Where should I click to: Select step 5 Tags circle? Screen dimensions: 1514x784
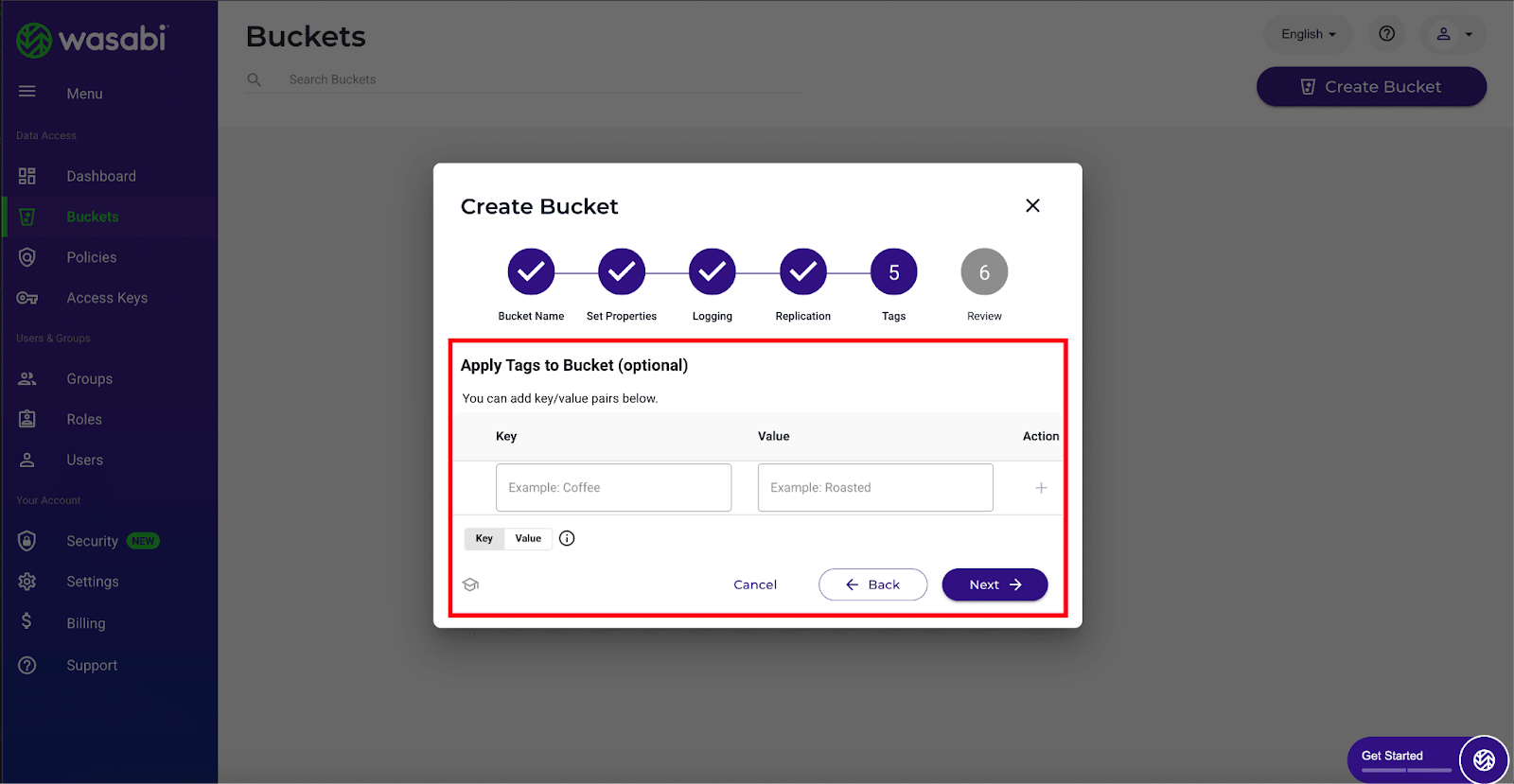click(894, 272)
